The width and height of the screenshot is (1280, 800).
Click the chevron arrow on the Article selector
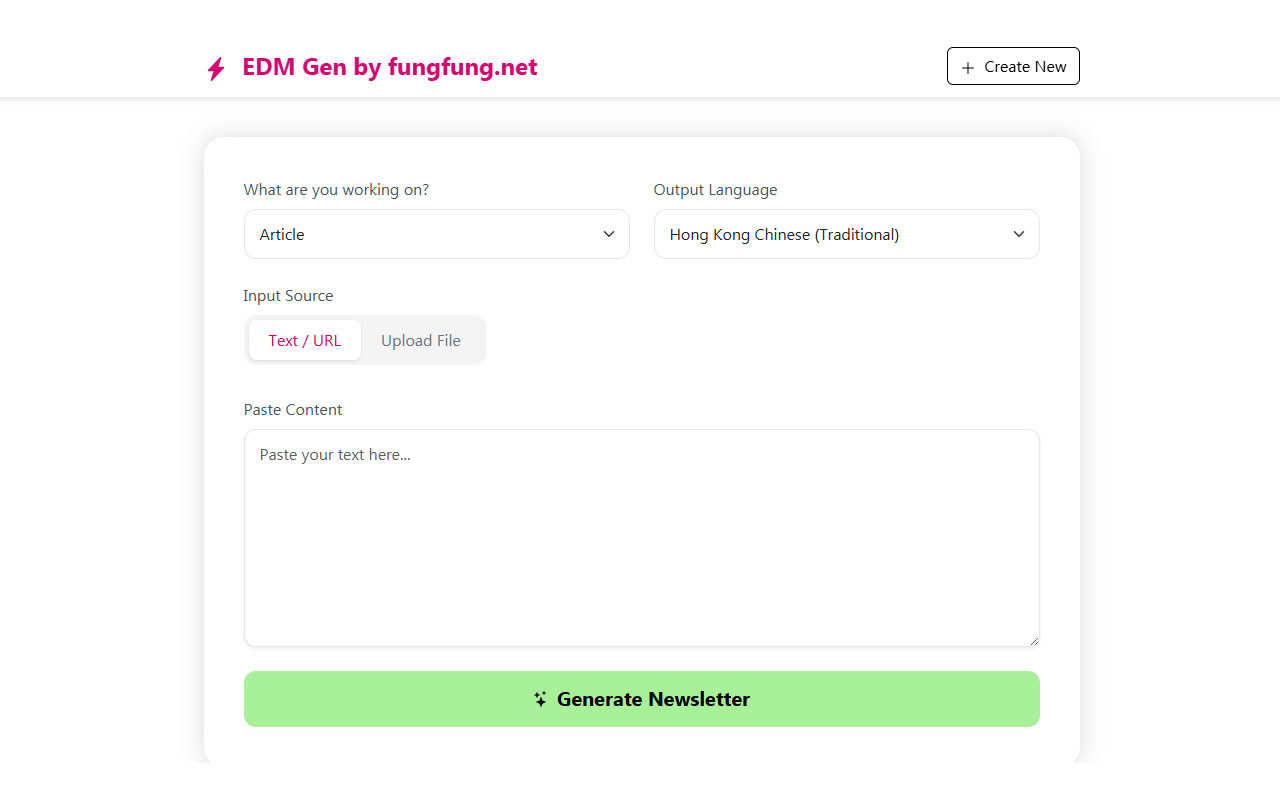click(608, 234)
